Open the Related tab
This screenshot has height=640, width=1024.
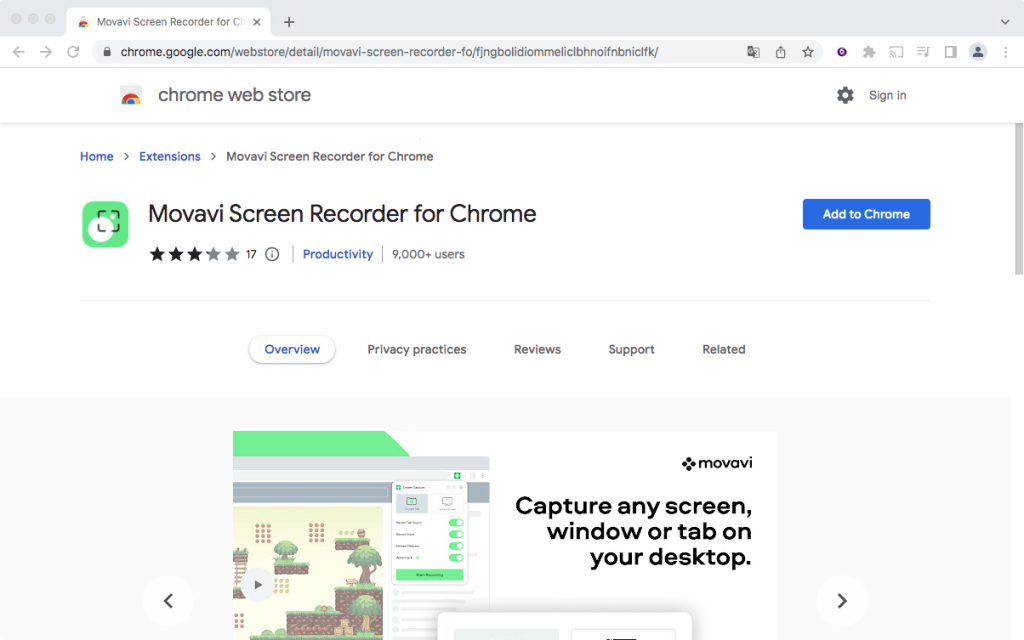point(724,349)
